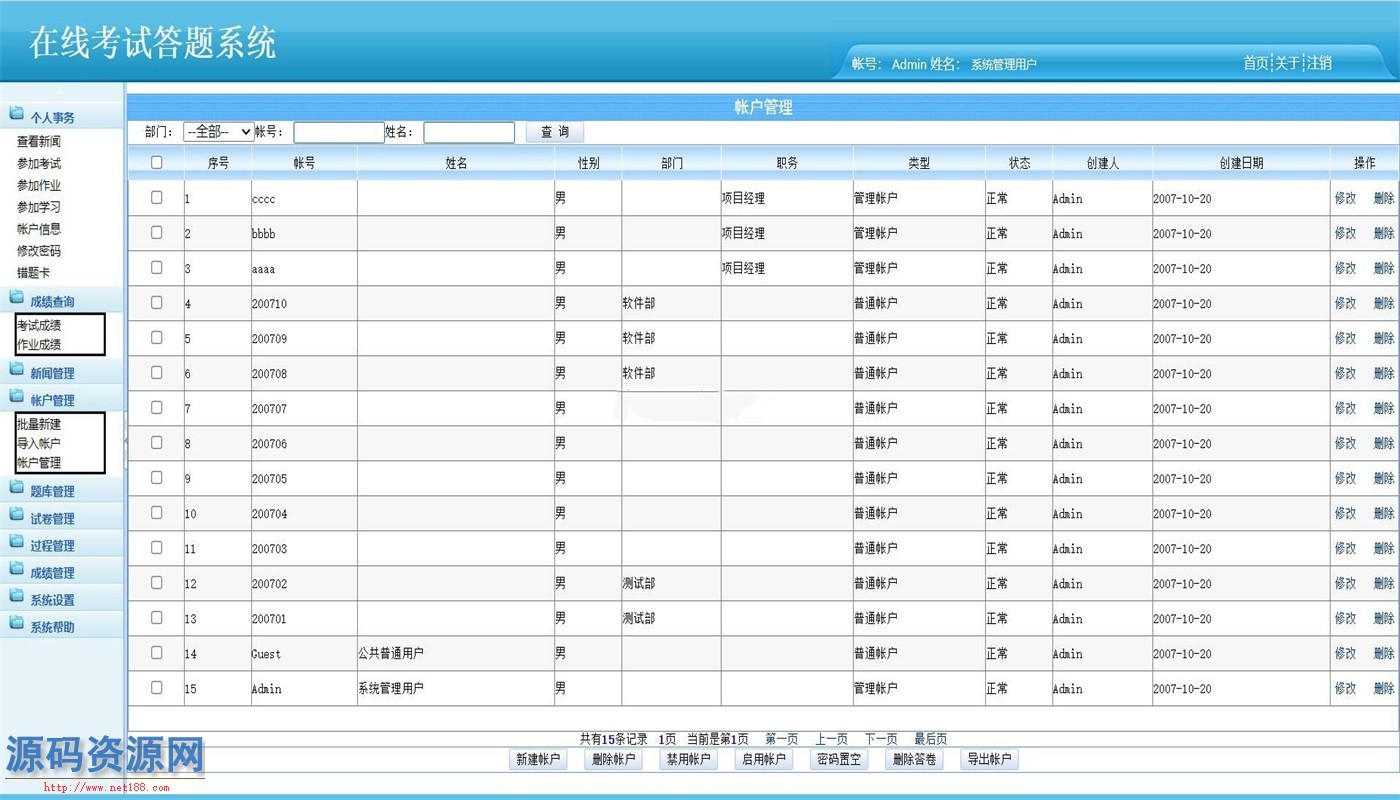The height and width of the screenshot is (800, 1400).
Task: Click the folder icon beside 系统帮助
Action: (x=16, y=625)
